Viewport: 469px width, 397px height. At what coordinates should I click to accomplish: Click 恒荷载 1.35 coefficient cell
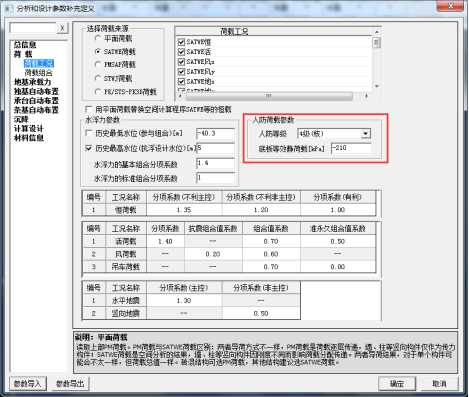coord(184,210)
